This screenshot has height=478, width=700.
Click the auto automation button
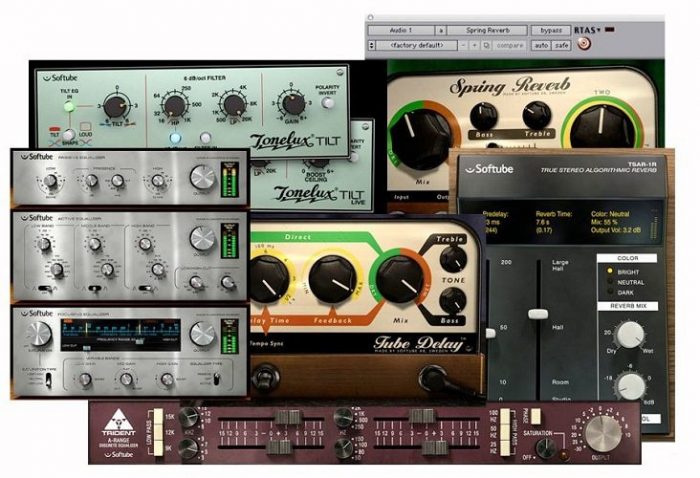coord(540,45)
